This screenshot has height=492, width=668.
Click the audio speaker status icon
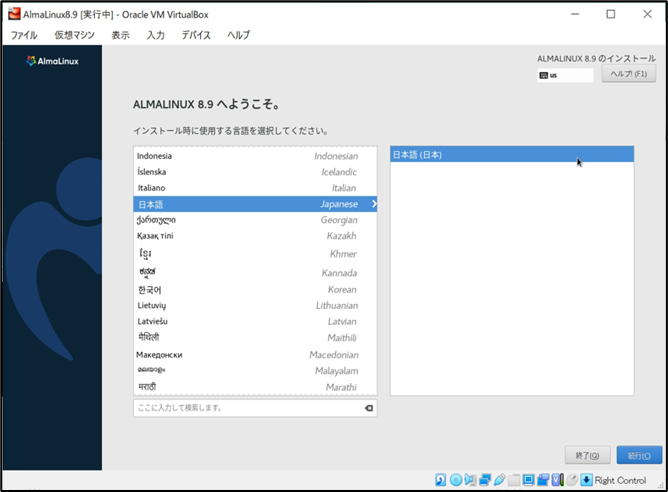point(470,480)
